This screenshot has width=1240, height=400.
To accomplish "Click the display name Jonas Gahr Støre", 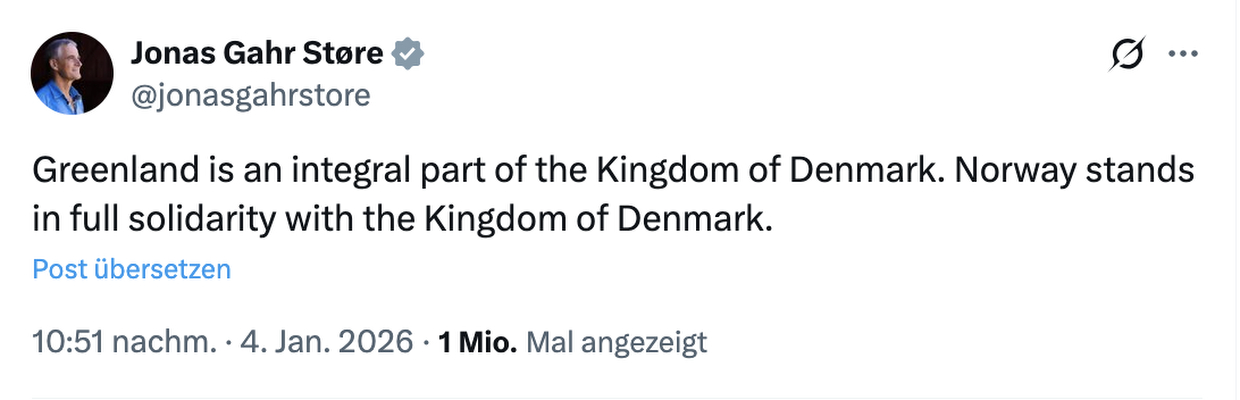I will pyautogui.click(x=256, y=53).
